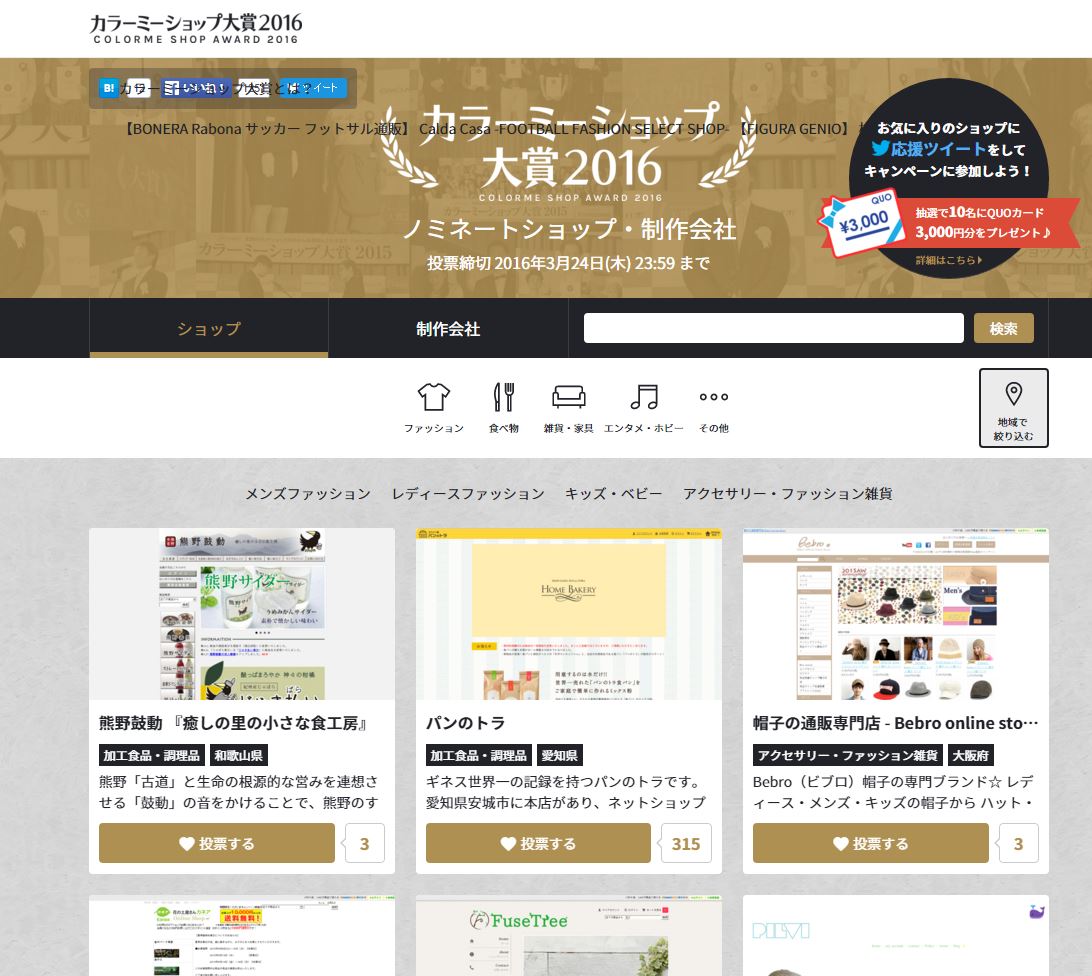Open the Bebro hat shop thumbnail
This screenshot has width=1092, height=976.
click(896, 614)
